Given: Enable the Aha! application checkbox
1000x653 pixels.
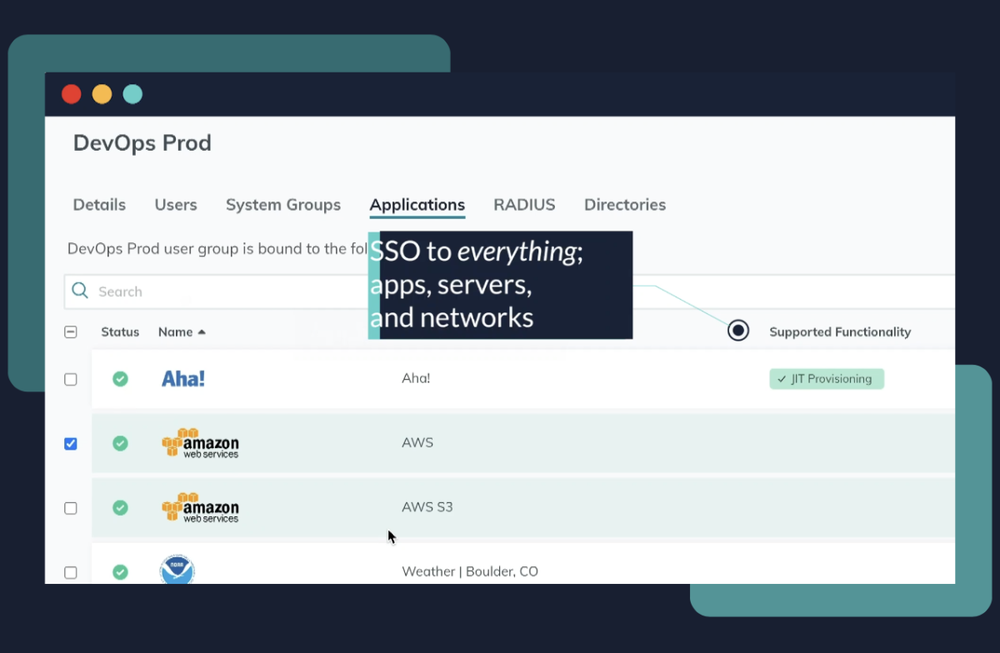Looking at the screenshot, I should [x=71, y=380].
